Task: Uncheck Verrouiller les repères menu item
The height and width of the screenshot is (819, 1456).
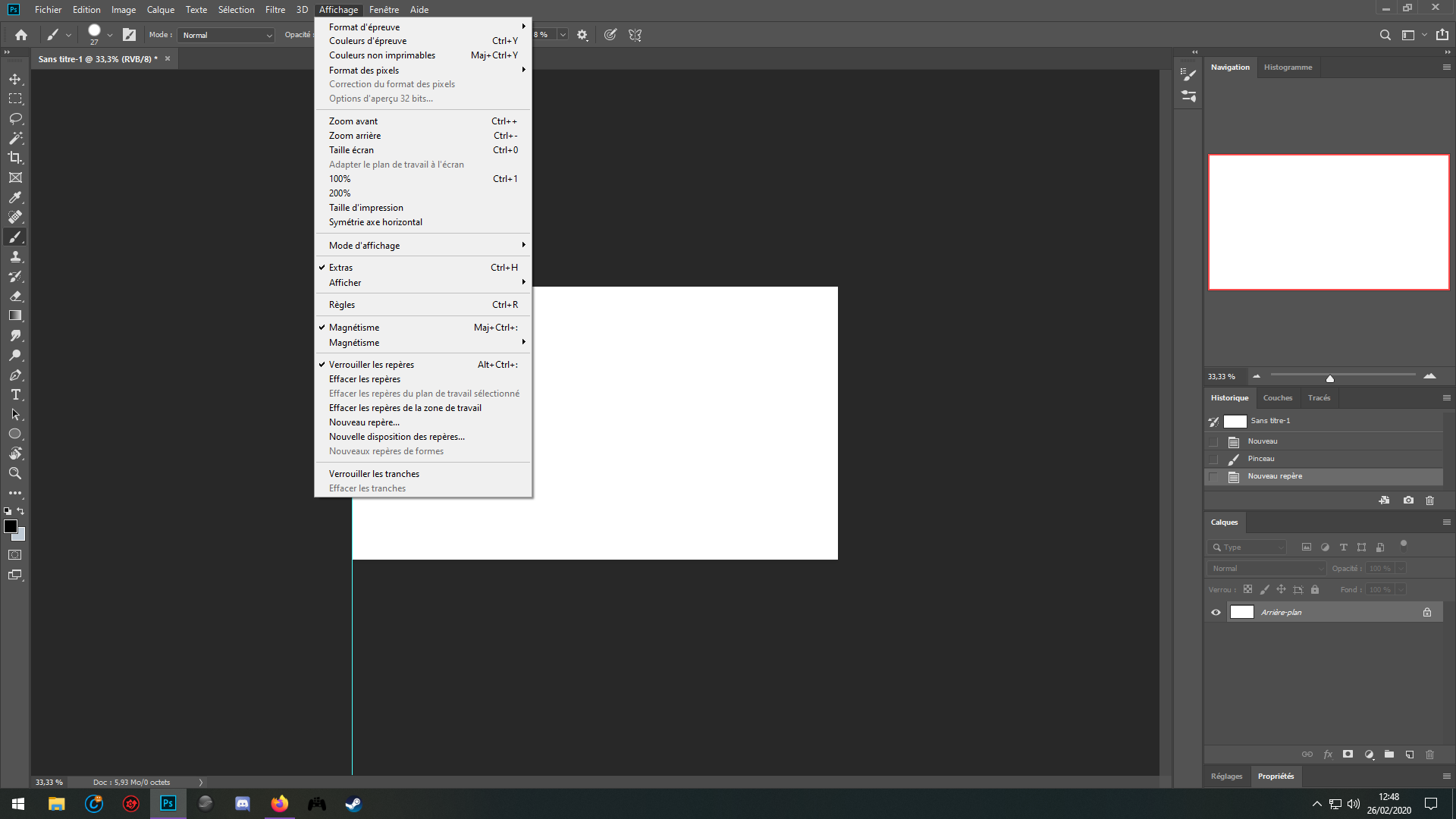Action: pyautogui.click(x=372, y=365)
